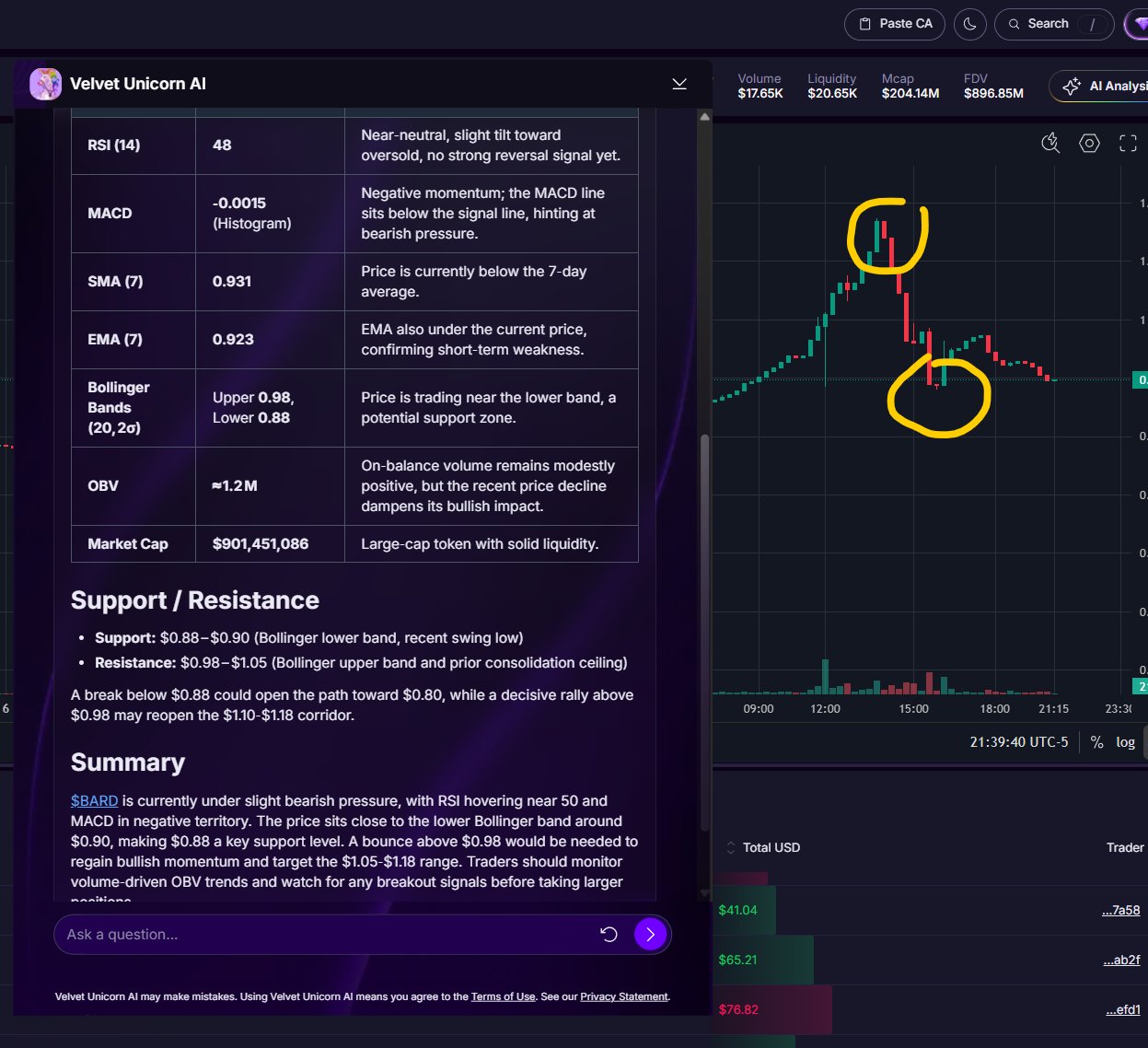Click the $BARD token link
Screen dimensions: 1148x1048
(x=94, y=800)
